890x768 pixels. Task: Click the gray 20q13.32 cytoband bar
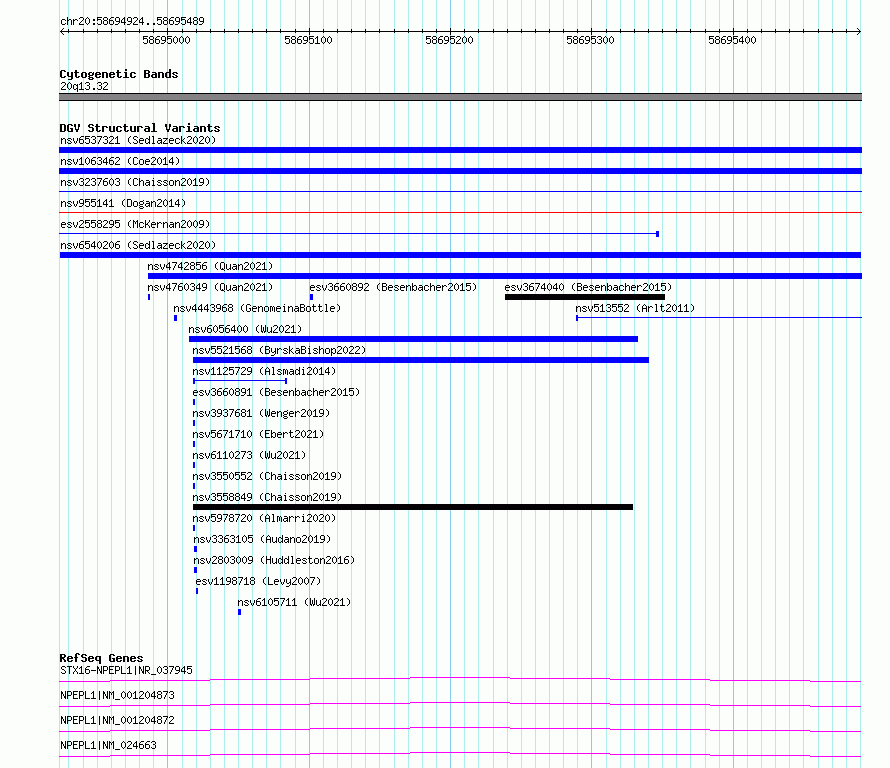(x=460, y=97)
